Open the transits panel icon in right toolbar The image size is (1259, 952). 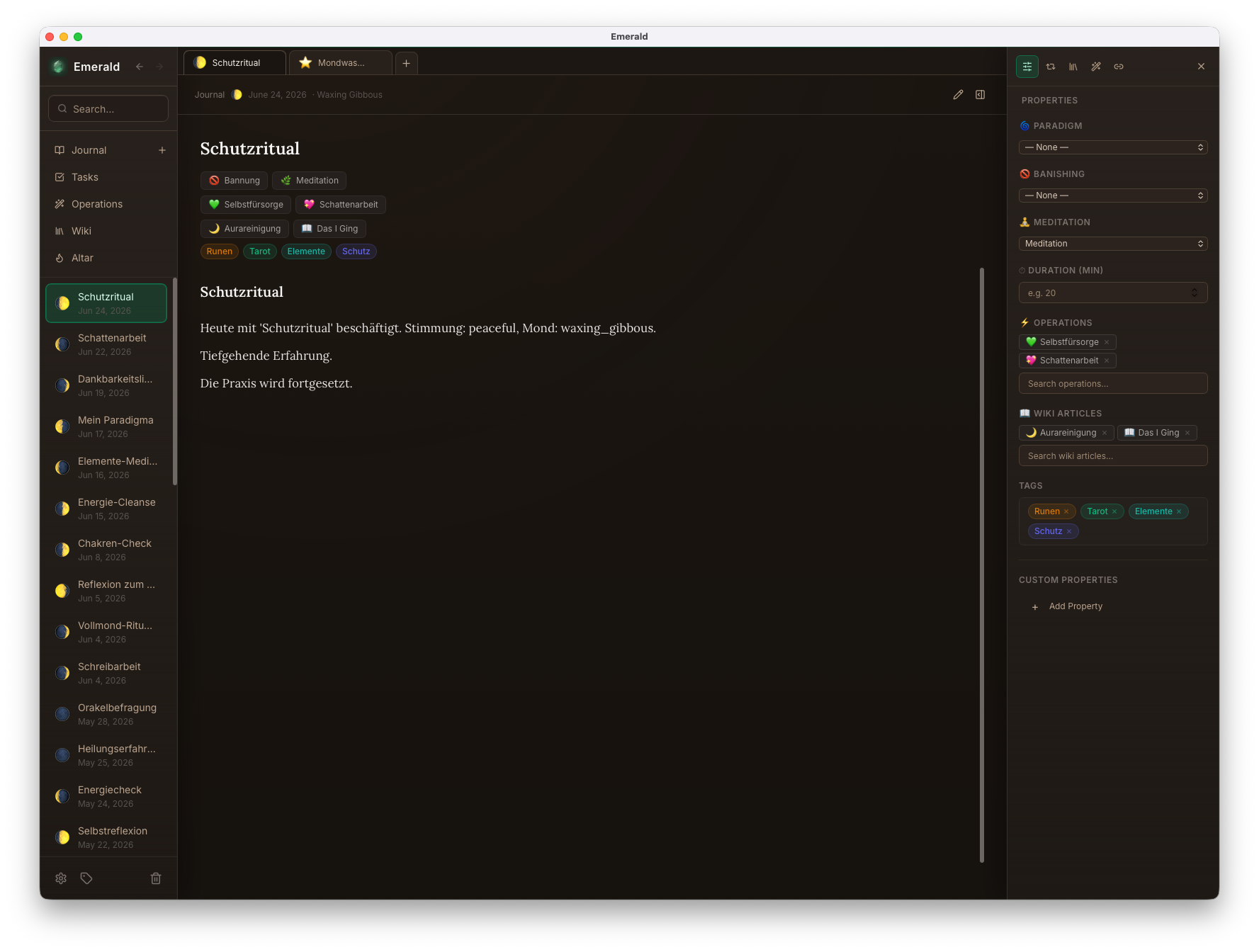[x=1051, y=67]
